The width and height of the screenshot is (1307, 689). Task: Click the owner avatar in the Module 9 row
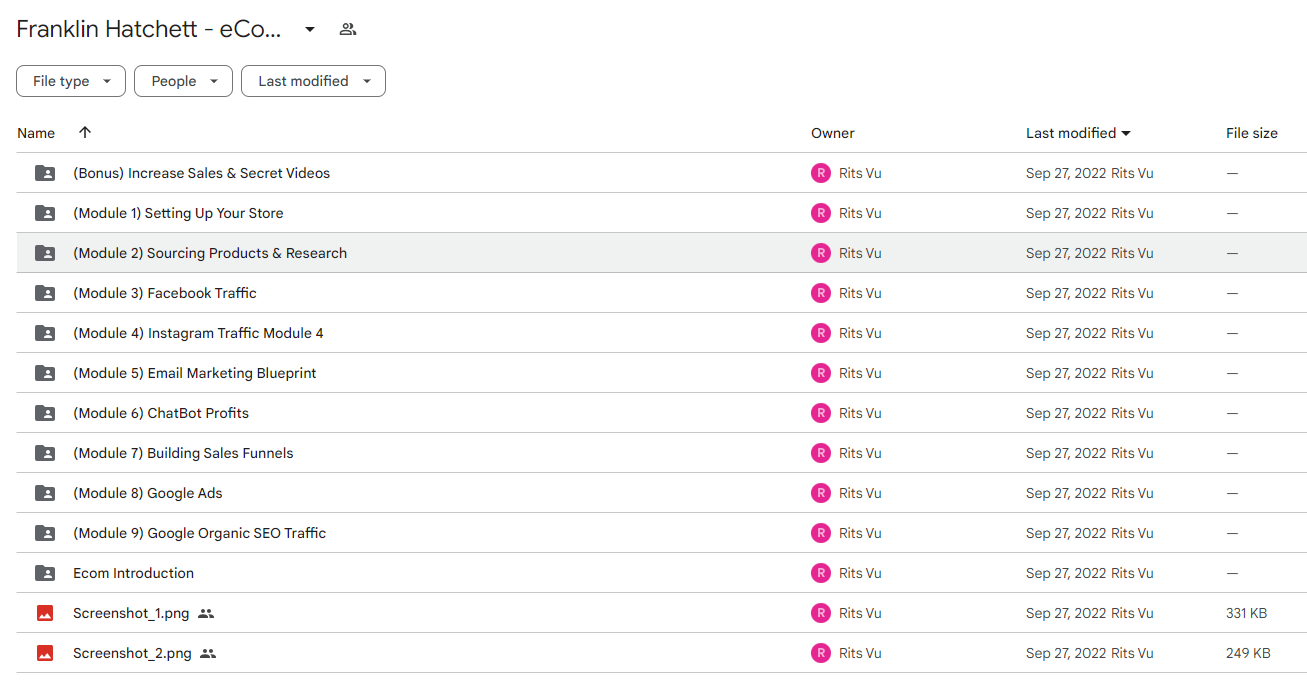tap(821, 533)
